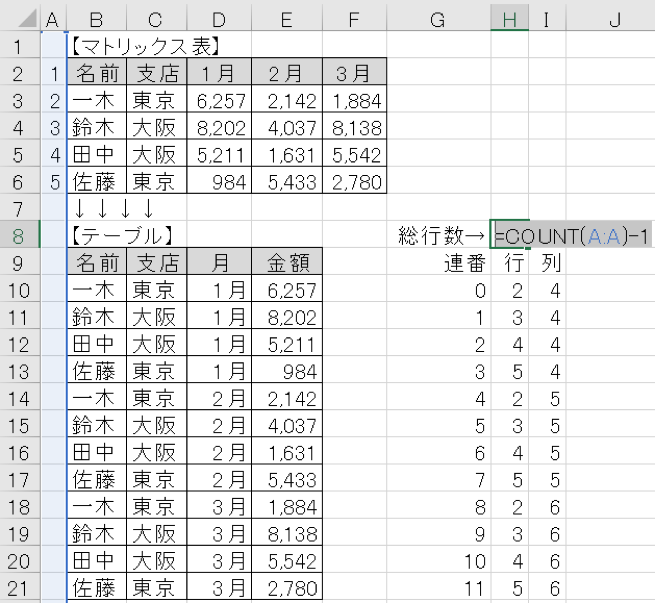Click the 連番 header cell
Image resolution: width=655 pixels, height=603 pixels.
click(x=438, y=263)
